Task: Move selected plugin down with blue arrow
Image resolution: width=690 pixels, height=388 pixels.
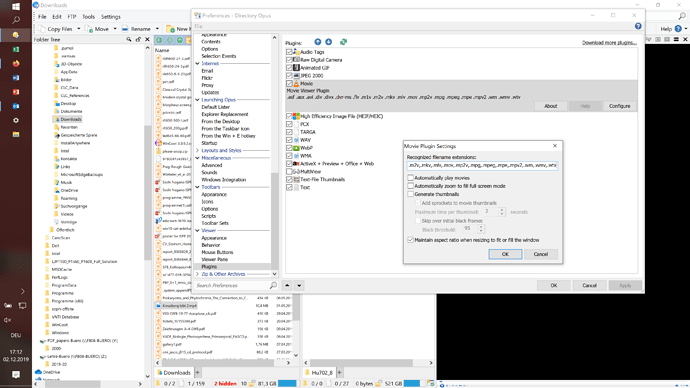Action: click(329, 42)
